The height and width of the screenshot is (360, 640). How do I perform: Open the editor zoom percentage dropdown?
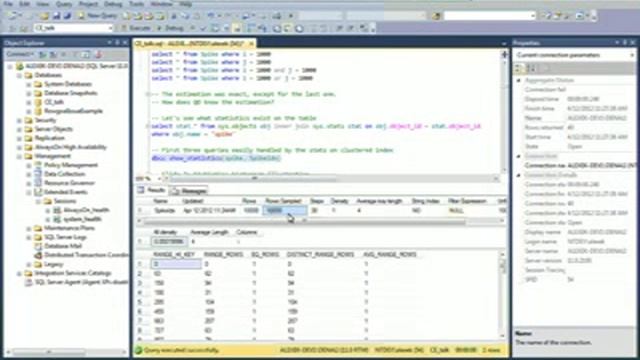tap(160, 178)
